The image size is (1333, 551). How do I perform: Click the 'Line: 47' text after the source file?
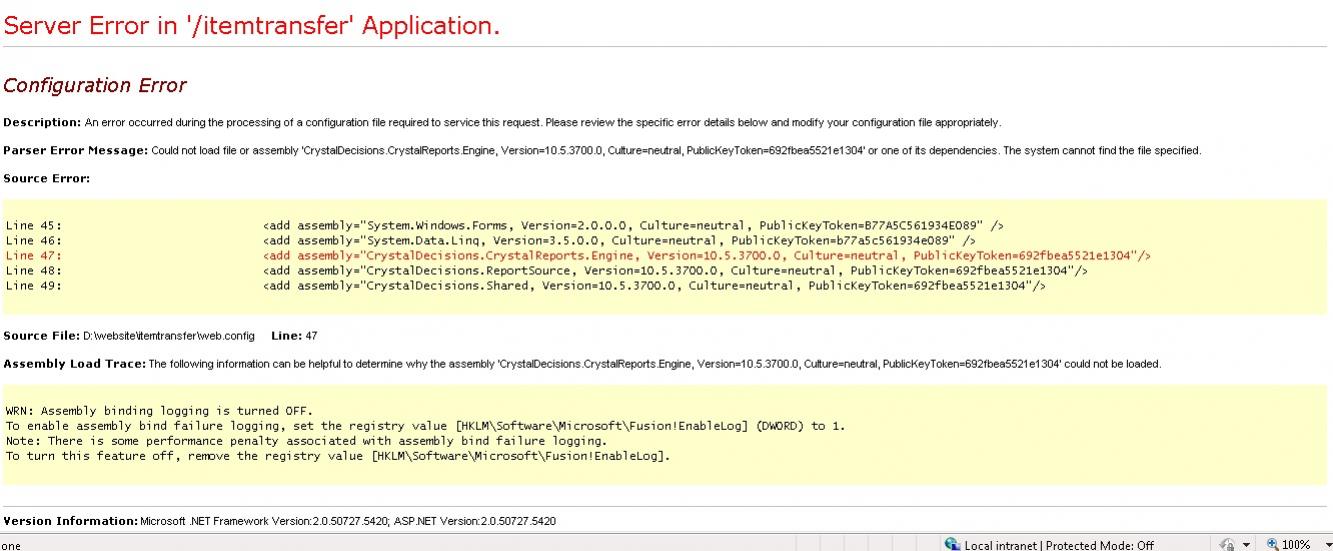(294, 336)
